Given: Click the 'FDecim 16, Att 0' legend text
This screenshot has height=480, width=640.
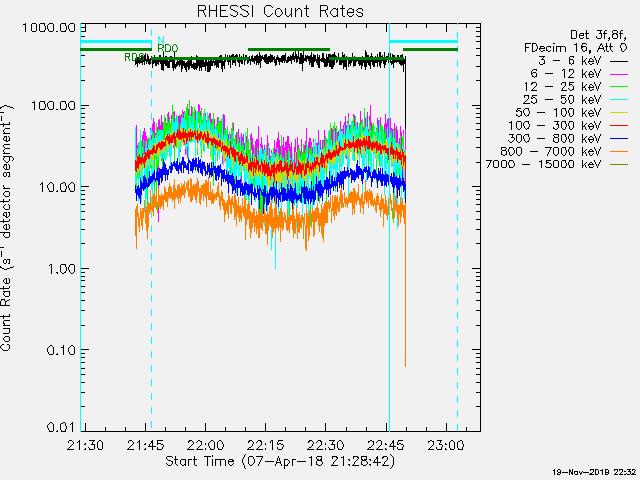Looking at the screenshot, I should pos(576,48).
